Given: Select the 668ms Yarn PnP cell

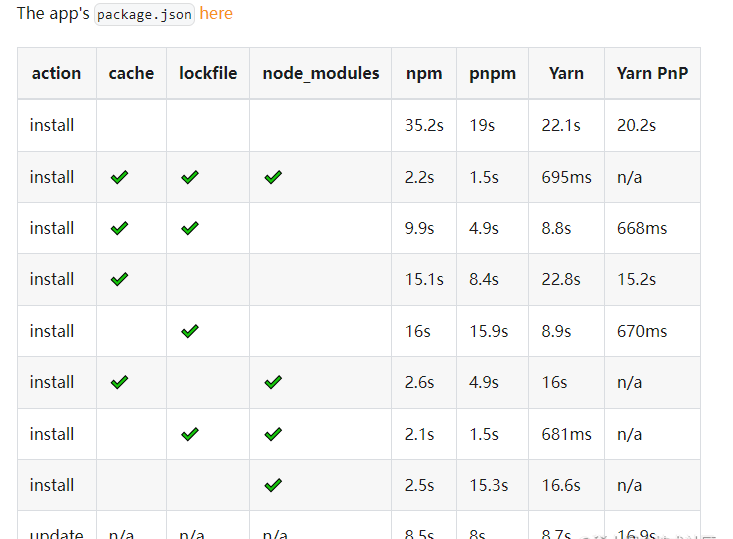Looking at the screenshot, I should click(x=642, y=228).
